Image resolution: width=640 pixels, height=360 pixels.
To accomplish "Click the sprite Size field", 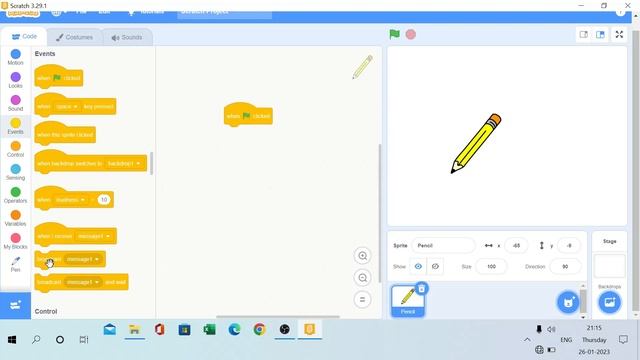I will point(491,267).
